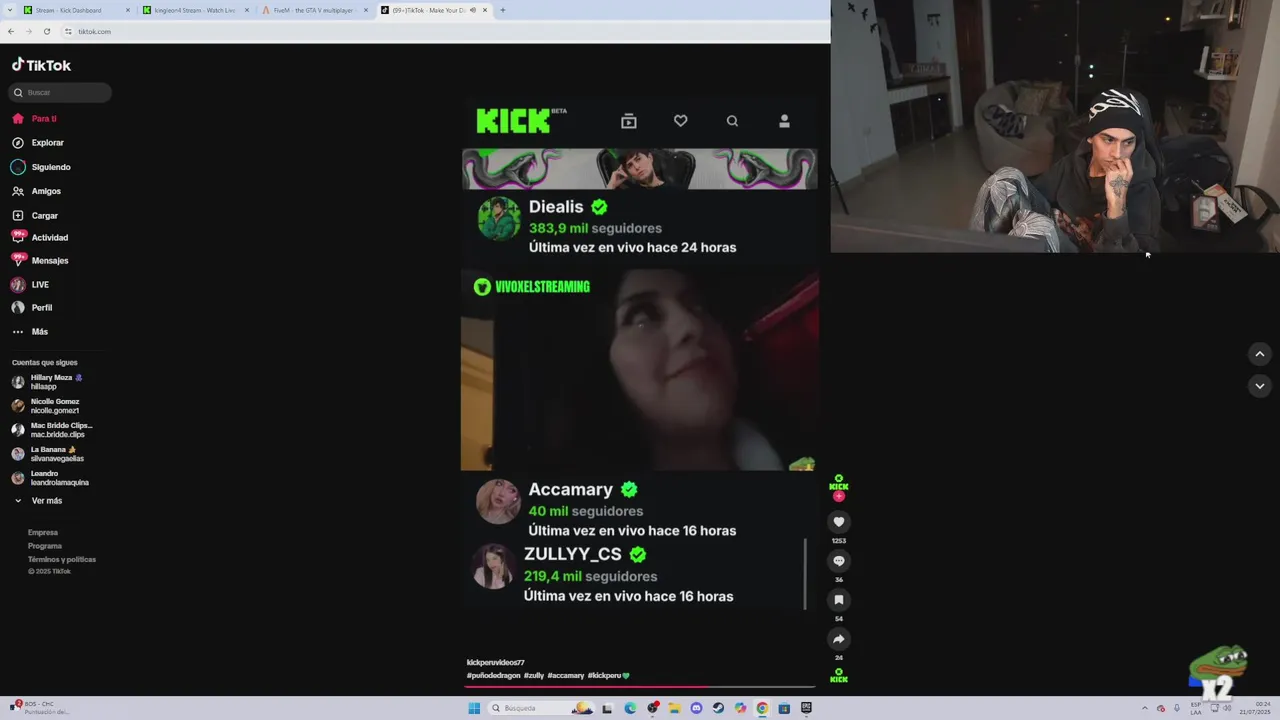Open the Amigos page

click(x=36, y=191)
